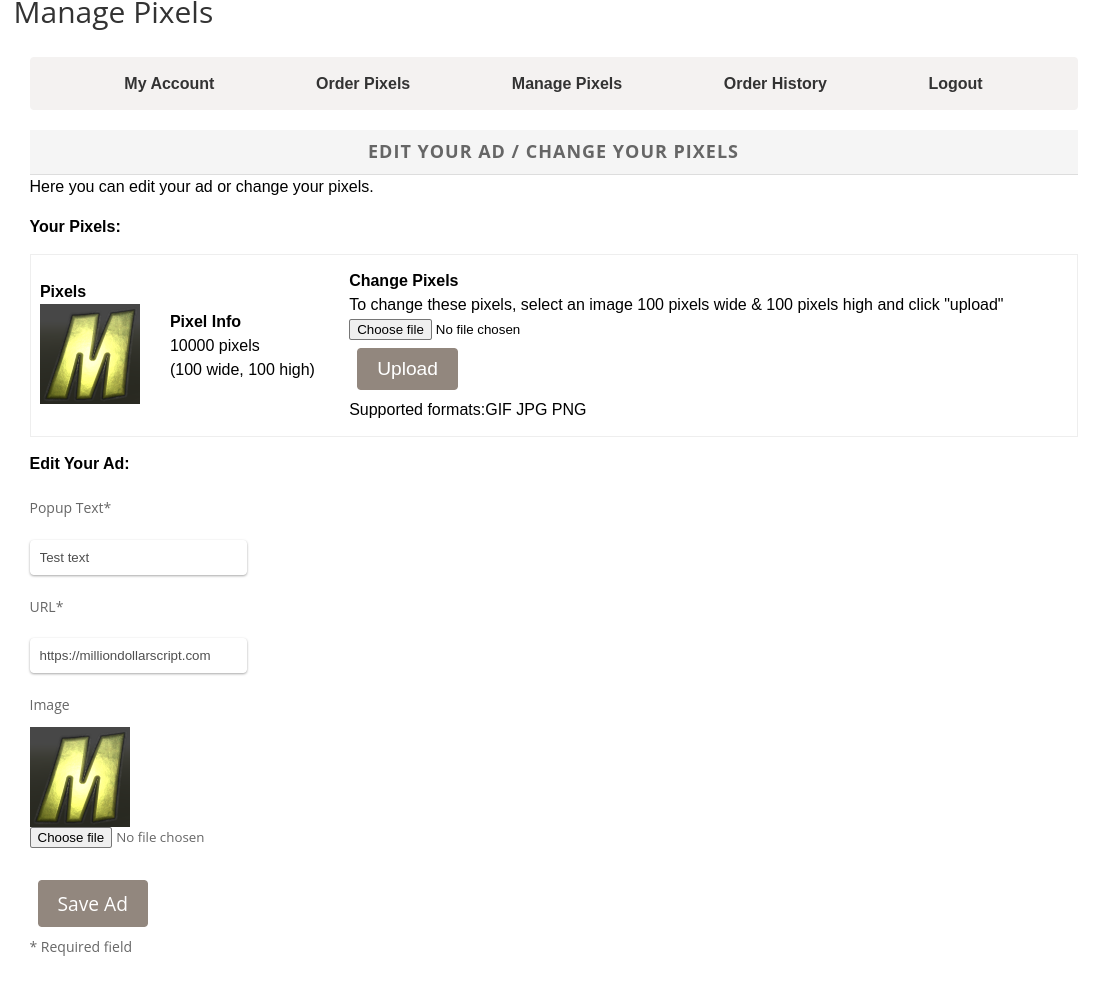Click the Manage Pixels page title
The height and width of the screenshot is (997, 1117).
(113, 15)
